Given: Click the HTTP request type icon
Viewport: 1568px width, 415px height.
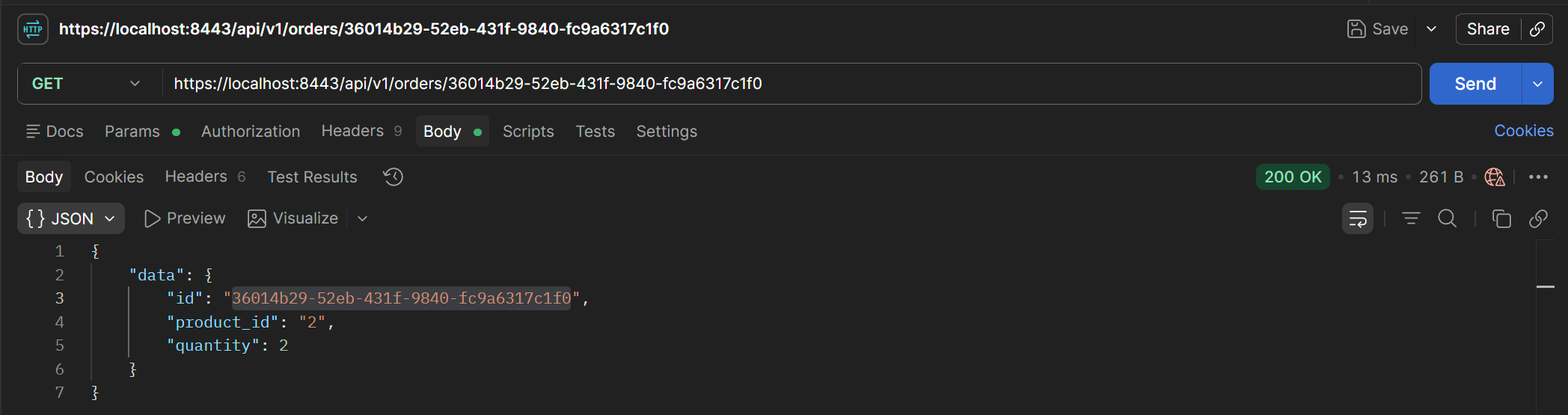Looking at the screenshot, I should point(33,29).
